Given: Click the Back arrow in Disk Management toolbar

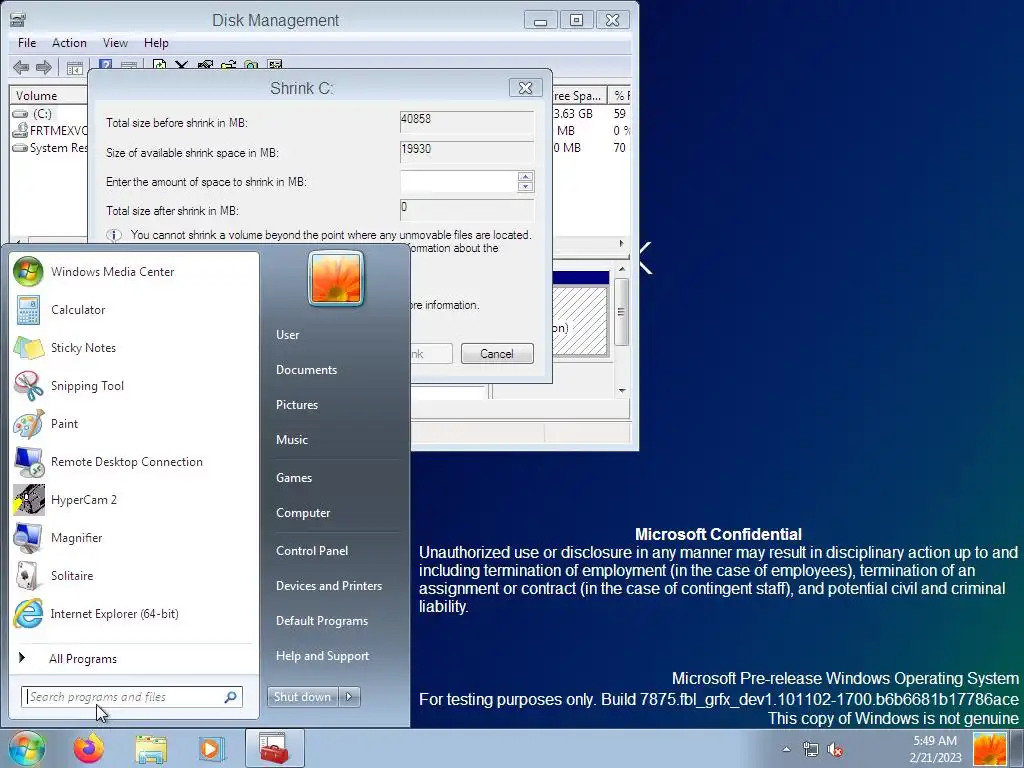Looking at the screenshot, I should click(21, 67).
